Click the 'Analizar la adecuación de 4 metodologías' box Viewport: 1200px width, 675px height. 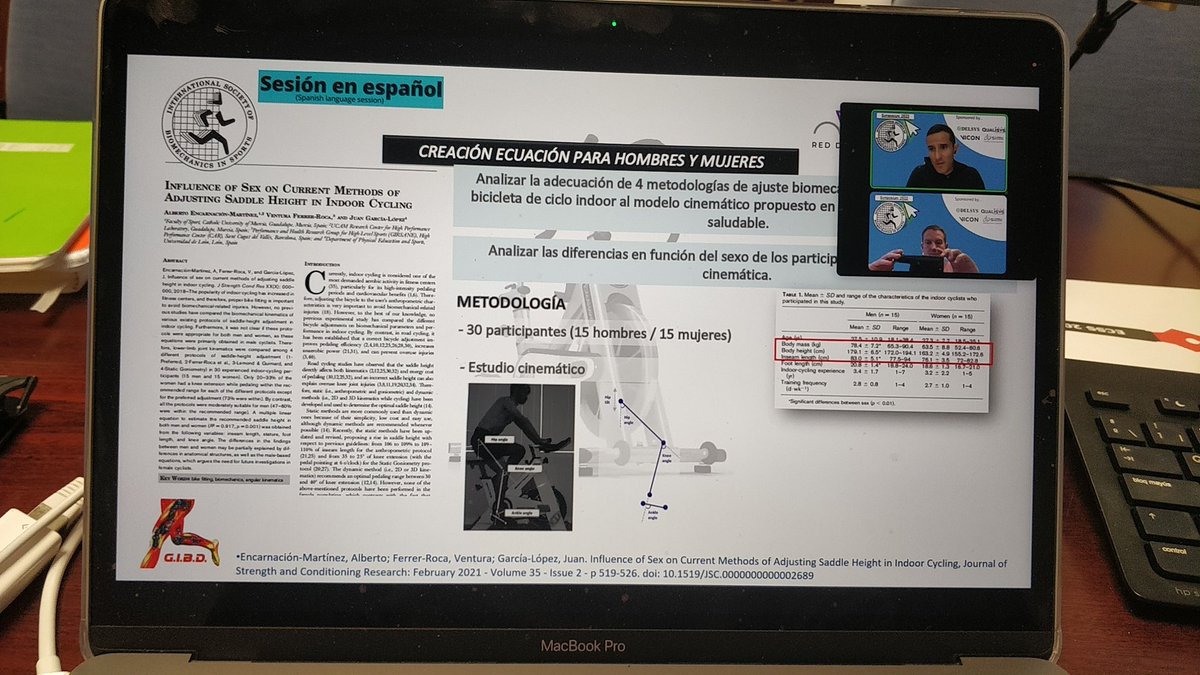coord(644,203)
